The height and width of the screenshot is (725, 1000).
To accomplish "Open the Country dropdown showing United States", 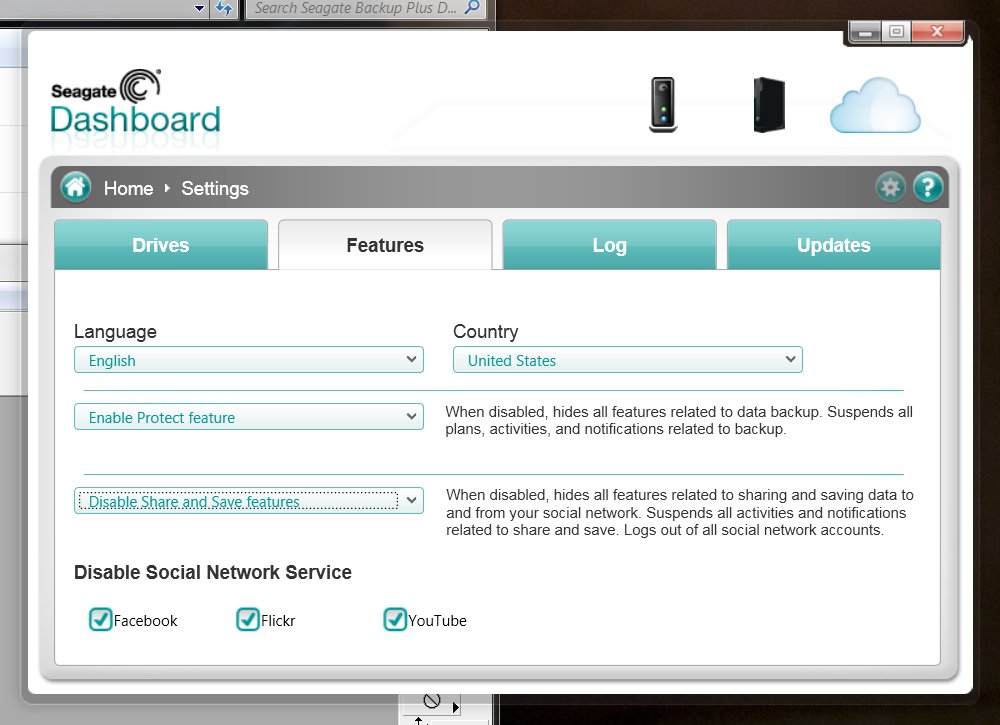I will pos(628,360).
